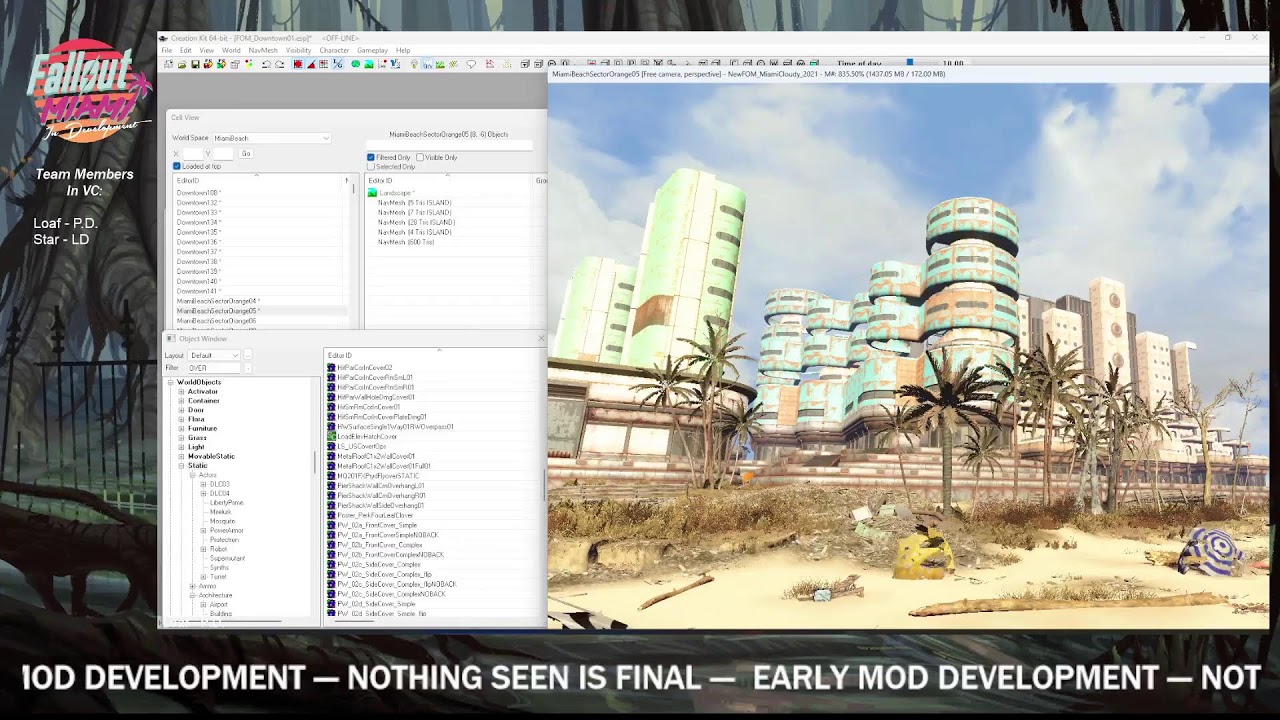Screen dimensions: 1280x720
Task: Click the Open plugin folder icon
Action: click(x=182, y=64)
